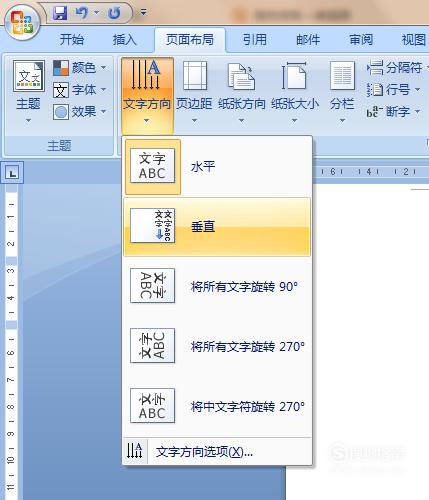Open 分隔符 breaks menu
Viewport: 429px width, 500px height.
pos(397,68)
